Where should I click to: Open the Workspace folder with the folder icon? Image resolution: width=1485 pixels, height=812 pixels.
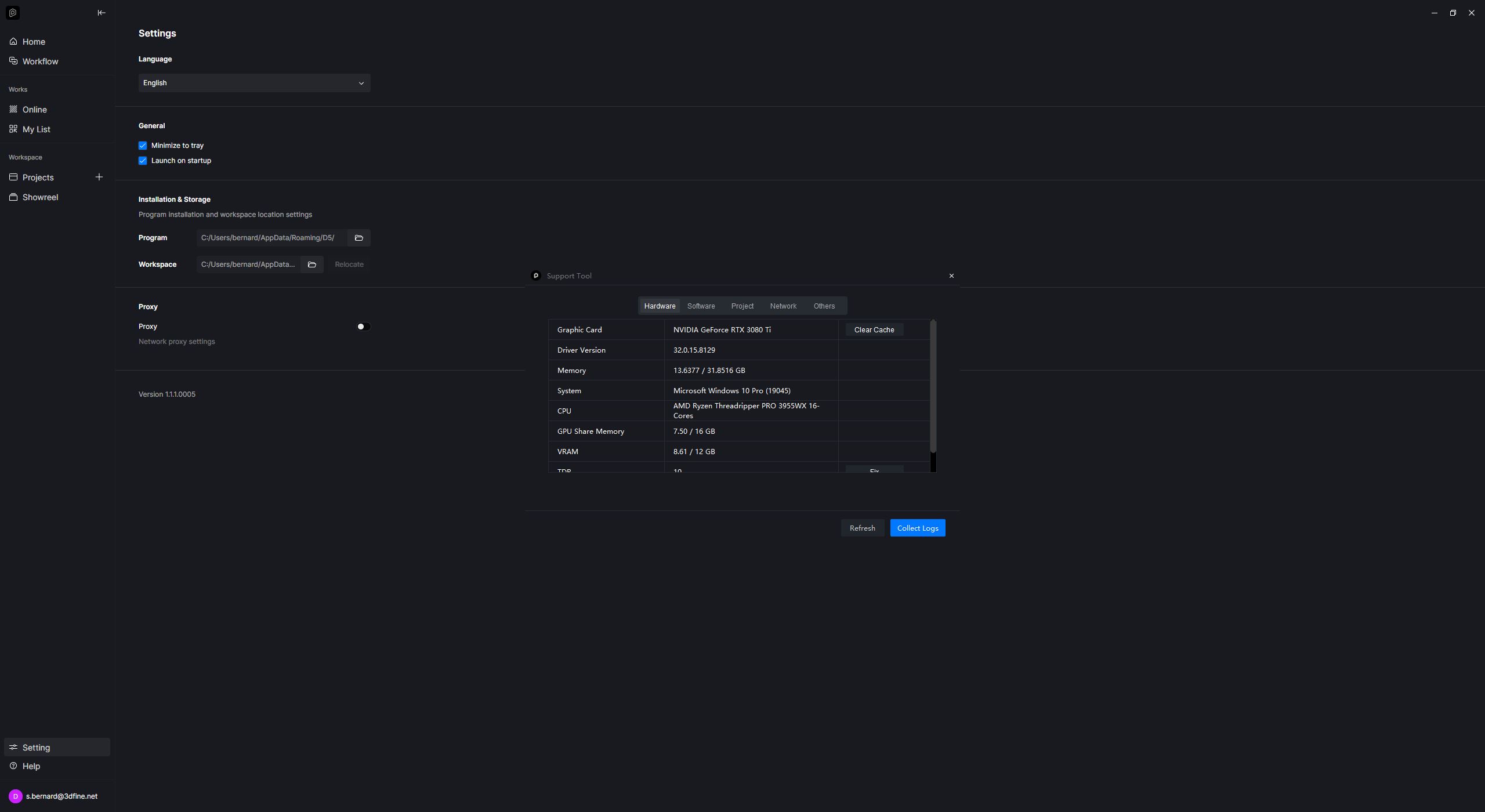(x=312, y=264)
